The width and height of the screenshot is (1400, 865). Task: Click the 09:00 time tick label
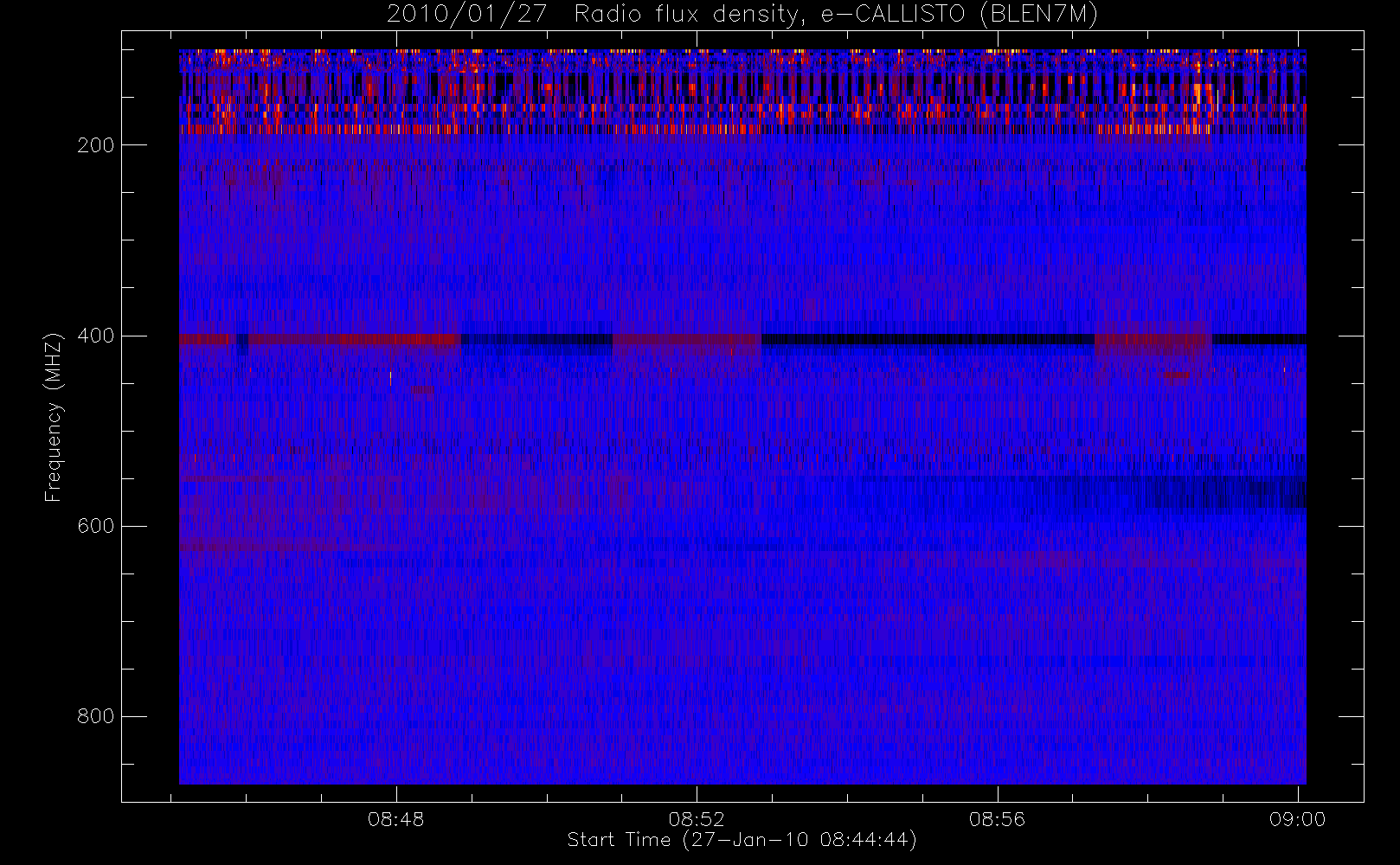pos(1297,819)
